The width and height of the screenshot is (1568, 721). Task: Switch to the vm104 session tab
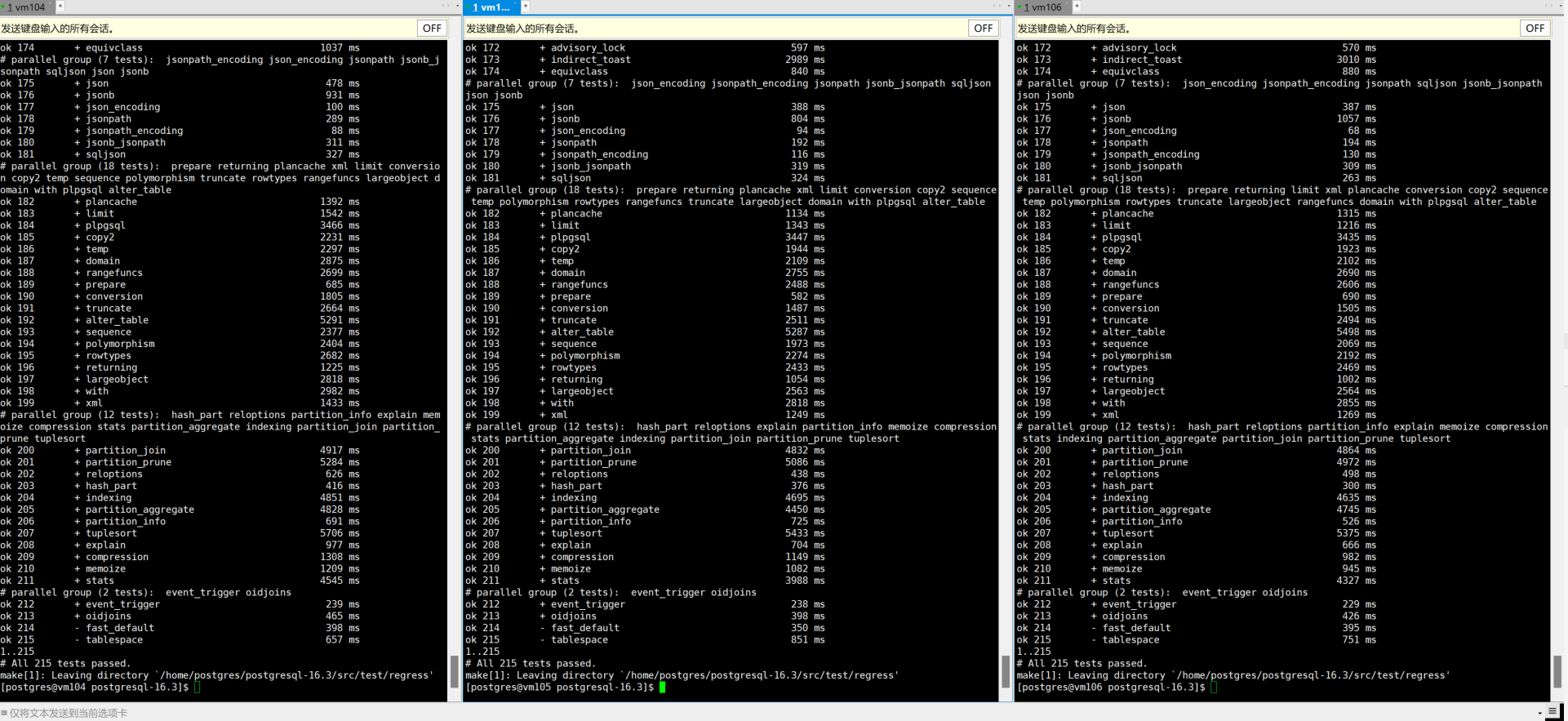[27, 7]
